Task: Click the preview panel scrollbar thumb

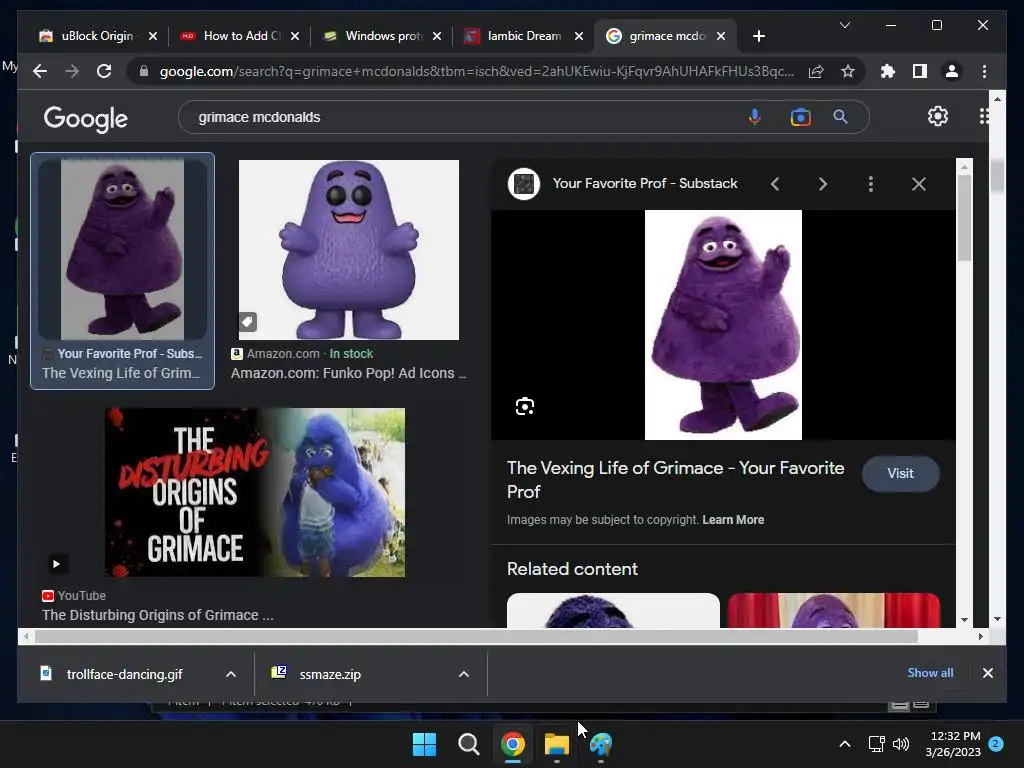Action: pyautogui.click(x=964, y=219)
